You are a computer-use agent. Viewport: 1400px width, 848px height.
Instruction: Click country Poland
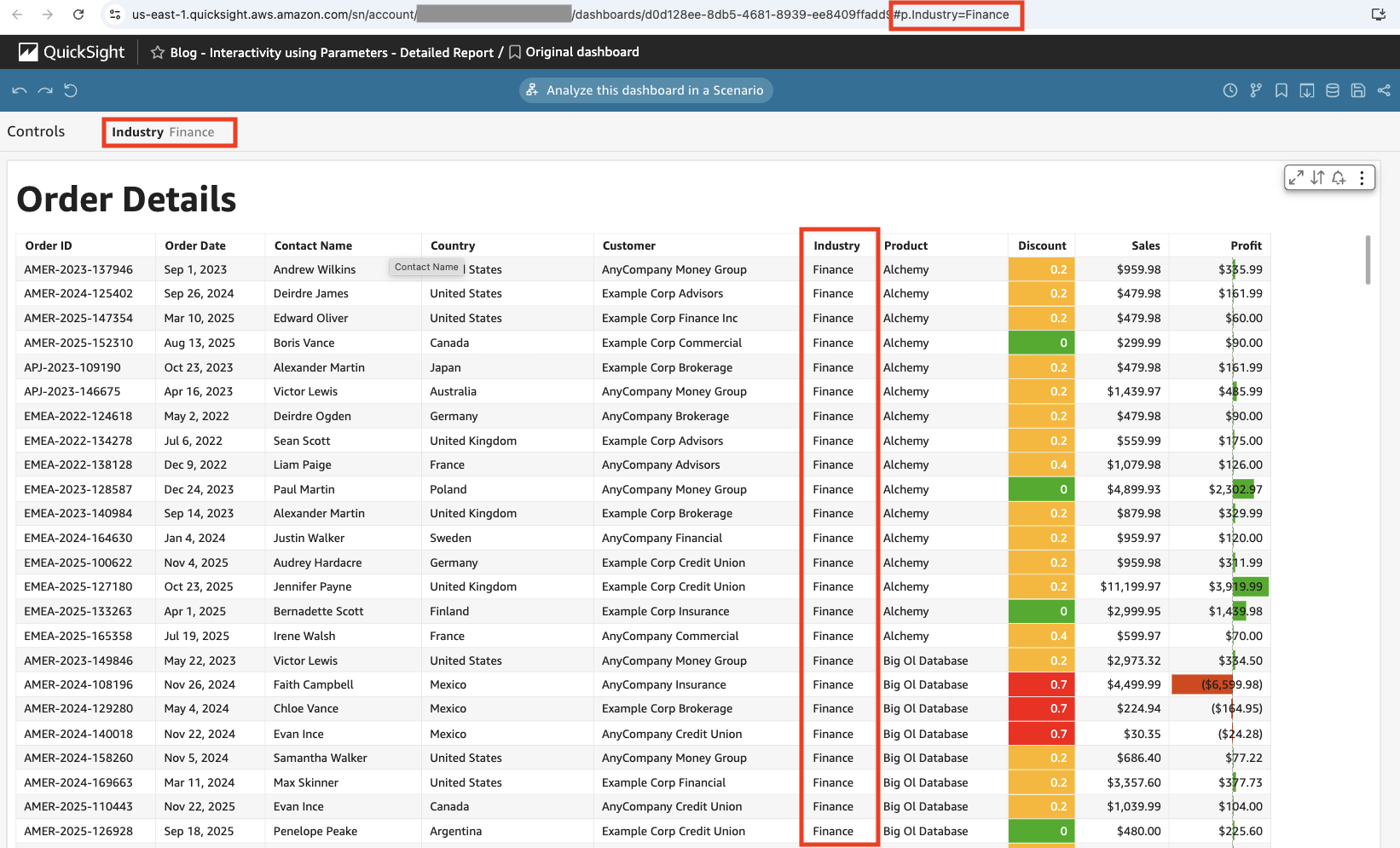(448, 489)
